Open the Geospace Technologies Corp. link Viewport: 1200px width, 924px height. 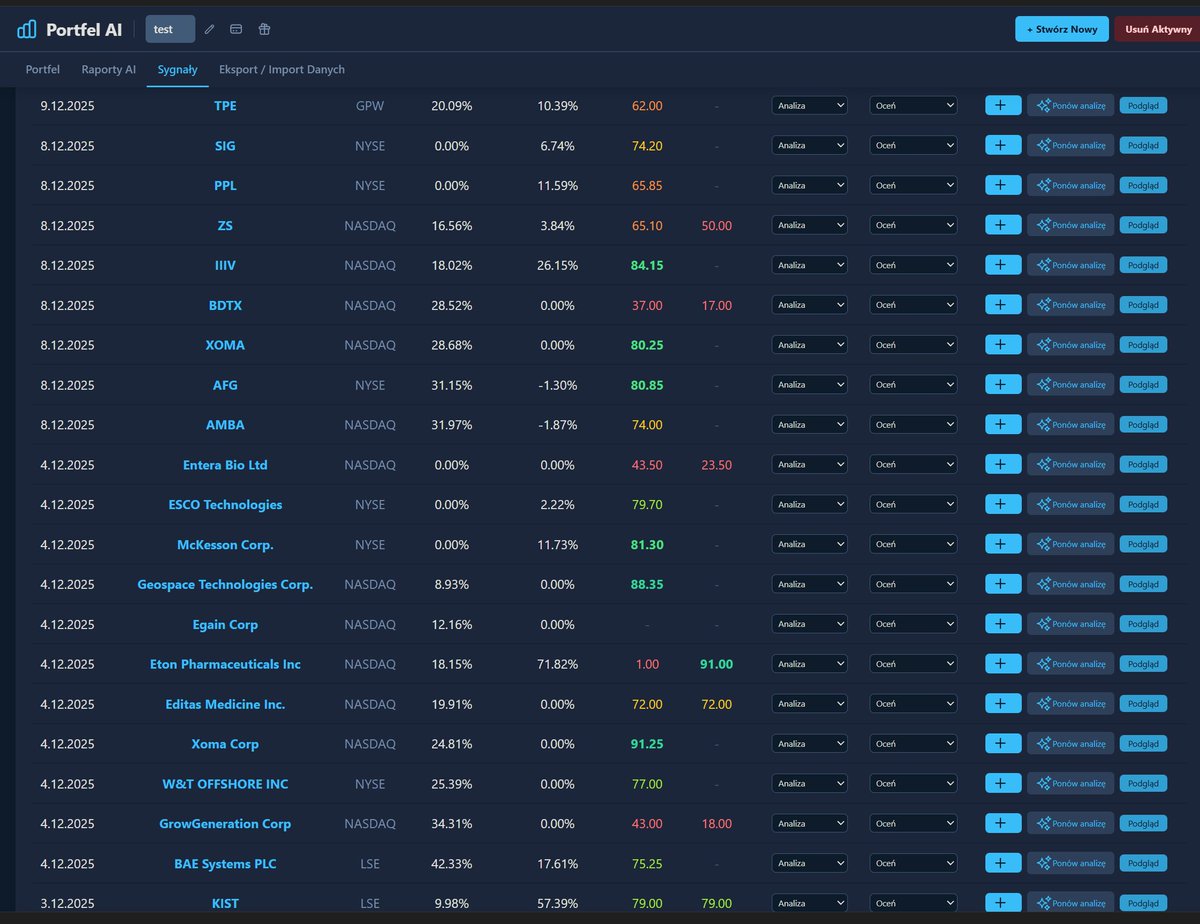tap(225, 584)
